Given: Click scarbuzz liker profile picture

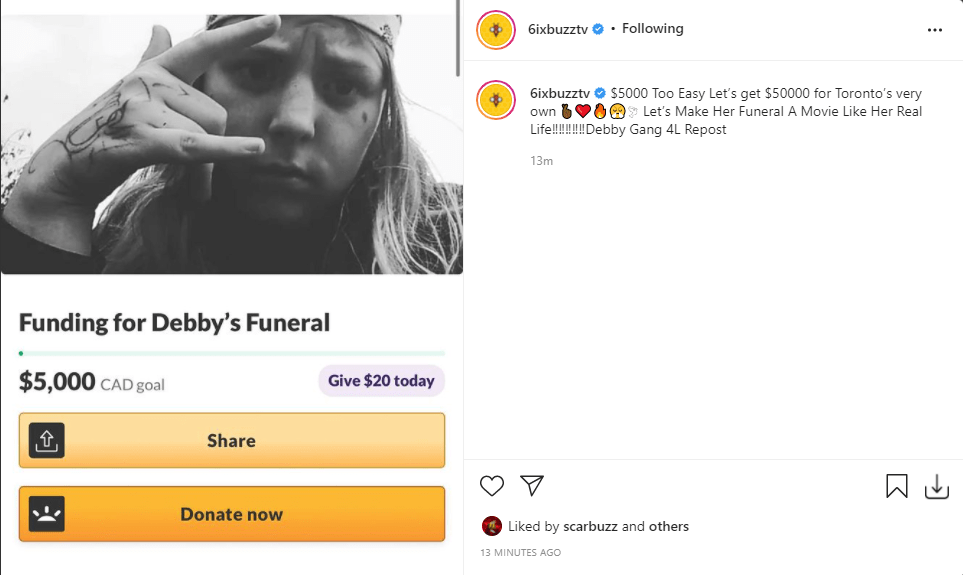Looking at the screenshot, I should point(492,526).
